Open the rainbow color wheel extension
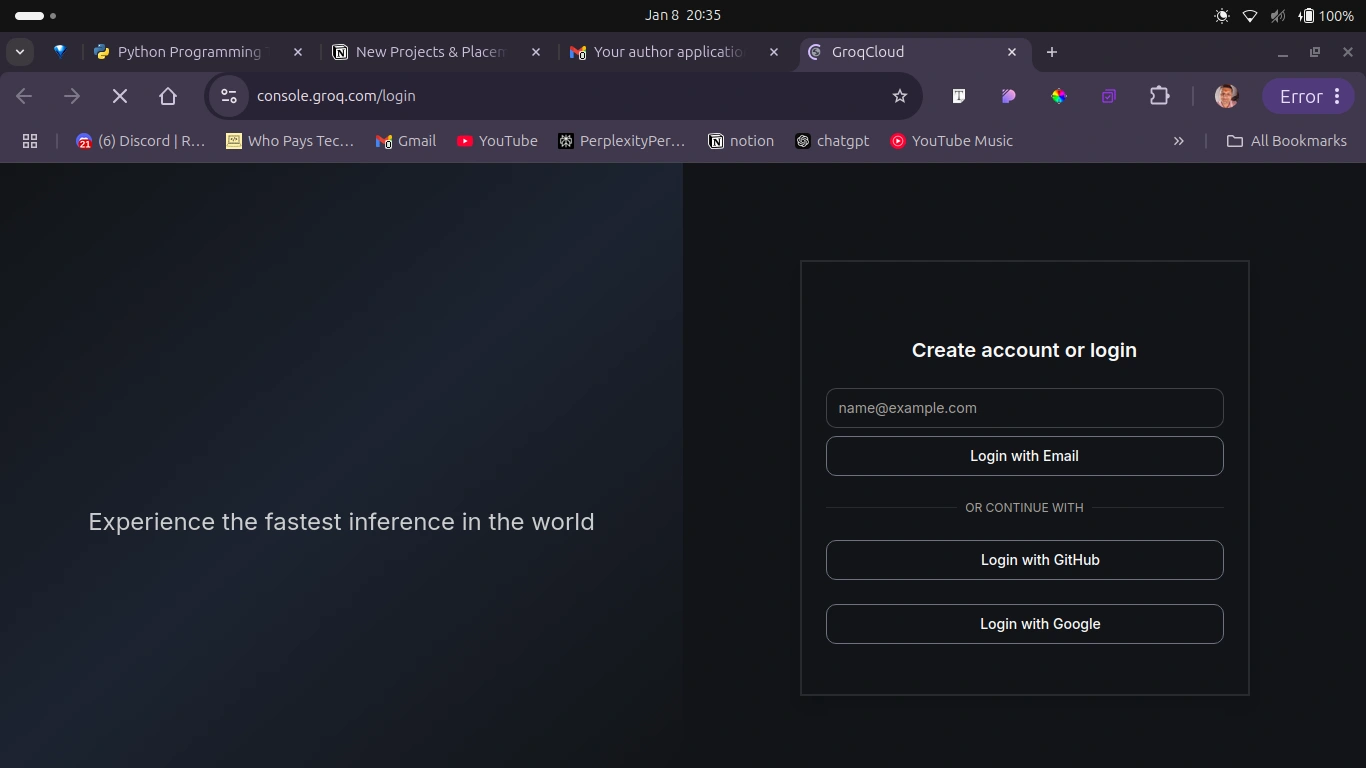1366x768 pixels. (x=1059, y=96)
